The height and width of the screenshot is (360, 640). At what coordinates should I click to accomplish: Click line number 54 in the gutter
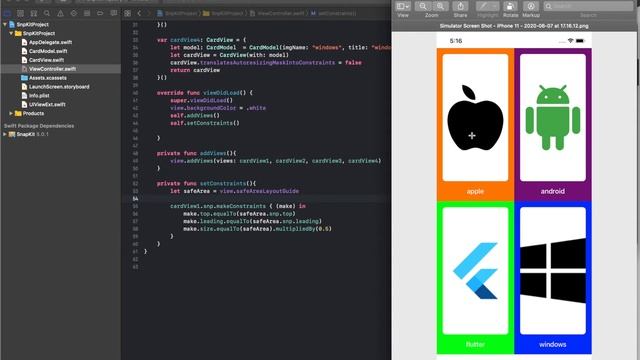click(x=135, y=199)
